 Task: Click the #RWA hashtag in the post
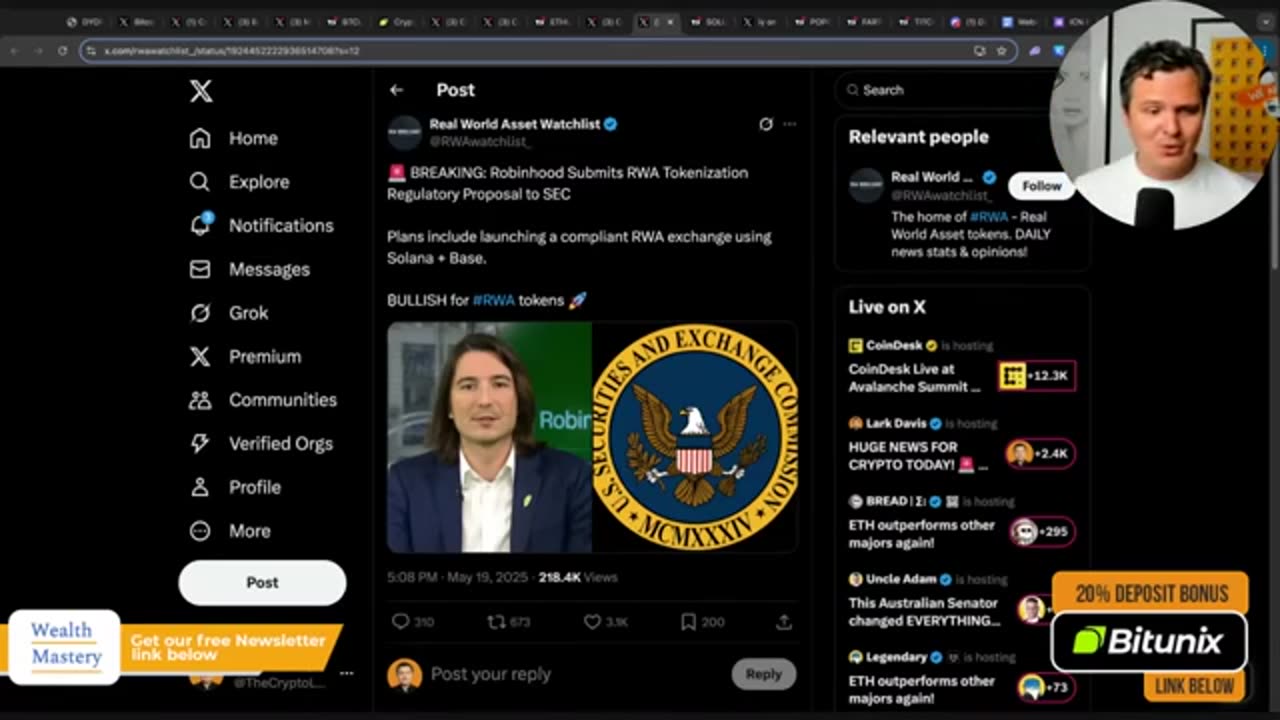tap(493, 300)
